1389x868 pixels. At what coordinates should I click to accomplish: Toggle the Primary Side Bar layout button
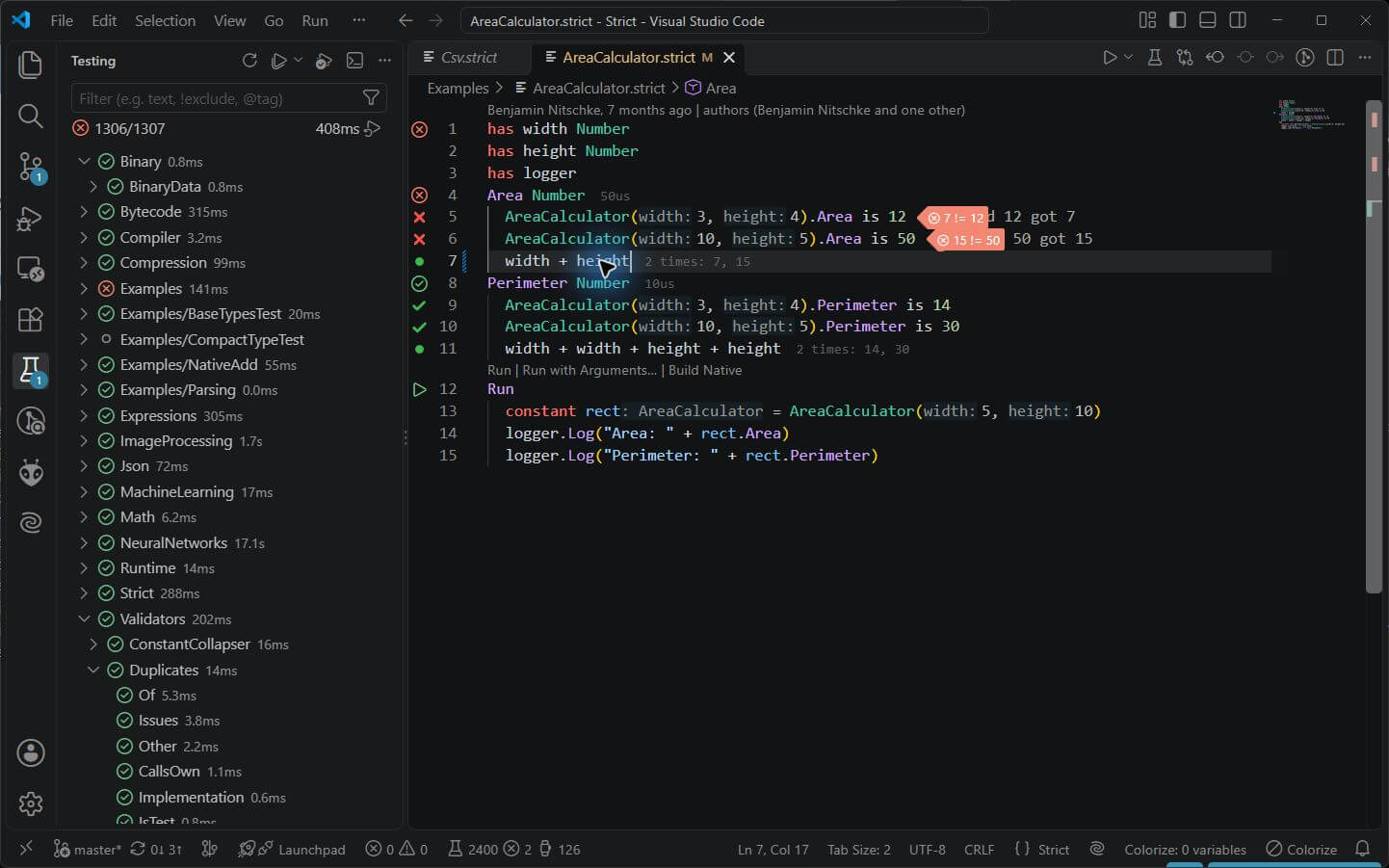coord(1177,20)
